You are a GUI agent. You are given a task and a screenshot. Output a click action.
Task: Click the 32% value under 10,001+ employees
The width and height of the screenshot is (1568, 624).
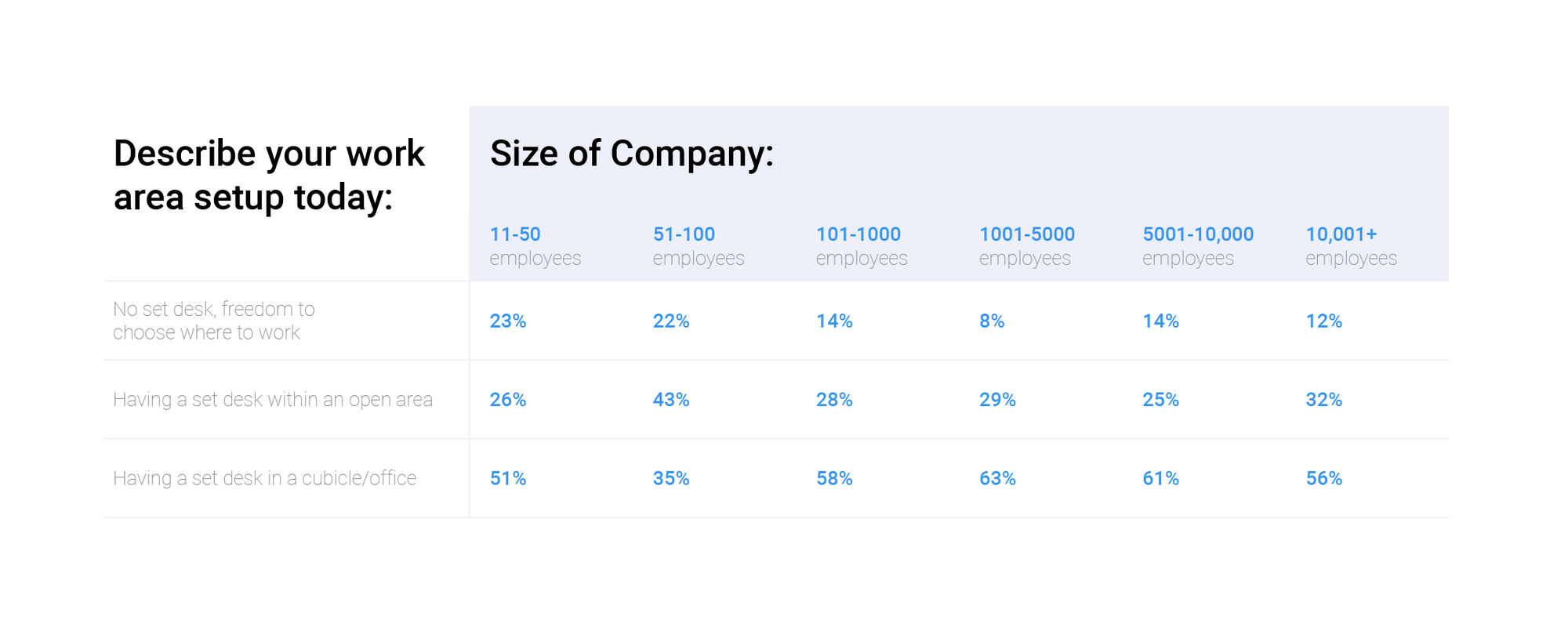coord(1323,400)
